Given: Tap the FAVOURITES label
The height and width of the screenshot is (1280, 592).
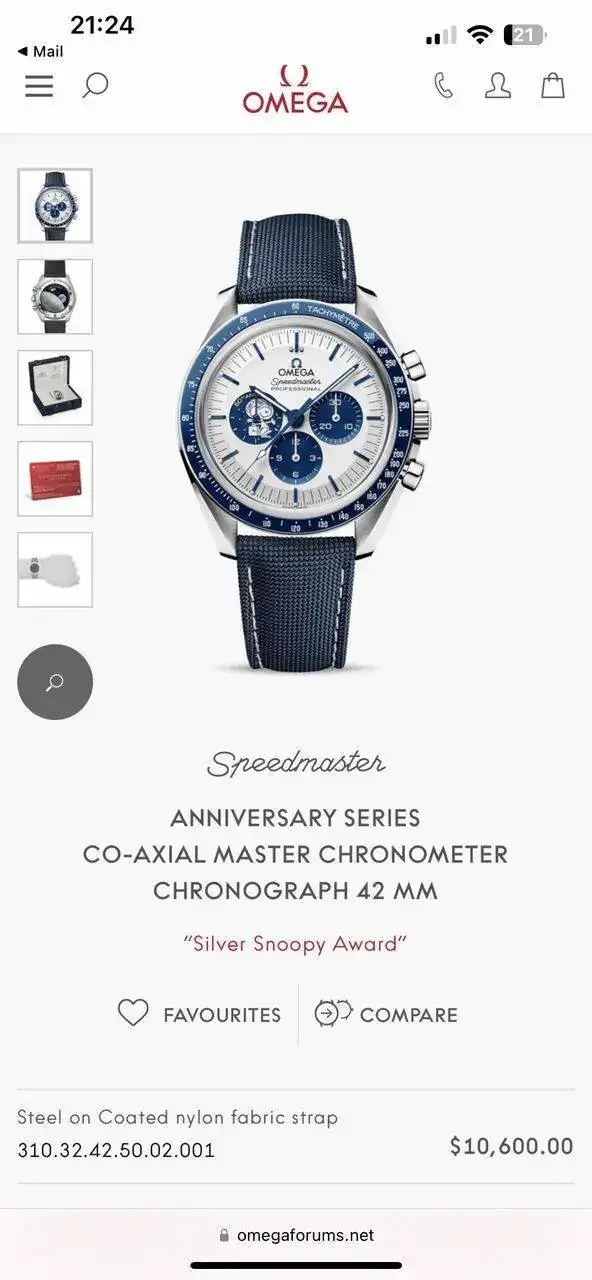Looking at the screenshot, I should point(222,1015).
